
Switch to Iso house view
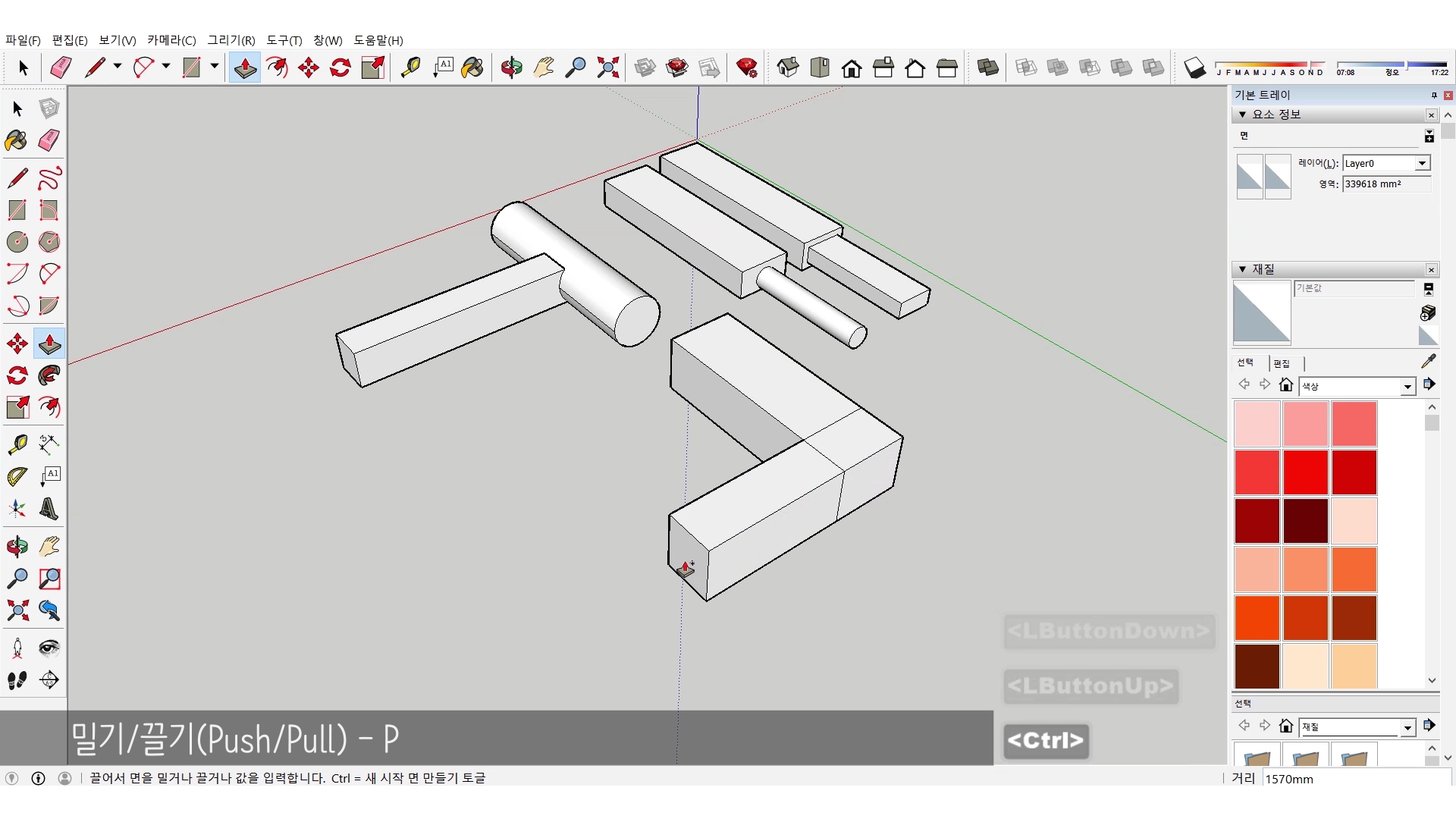(x=788, y=68)
